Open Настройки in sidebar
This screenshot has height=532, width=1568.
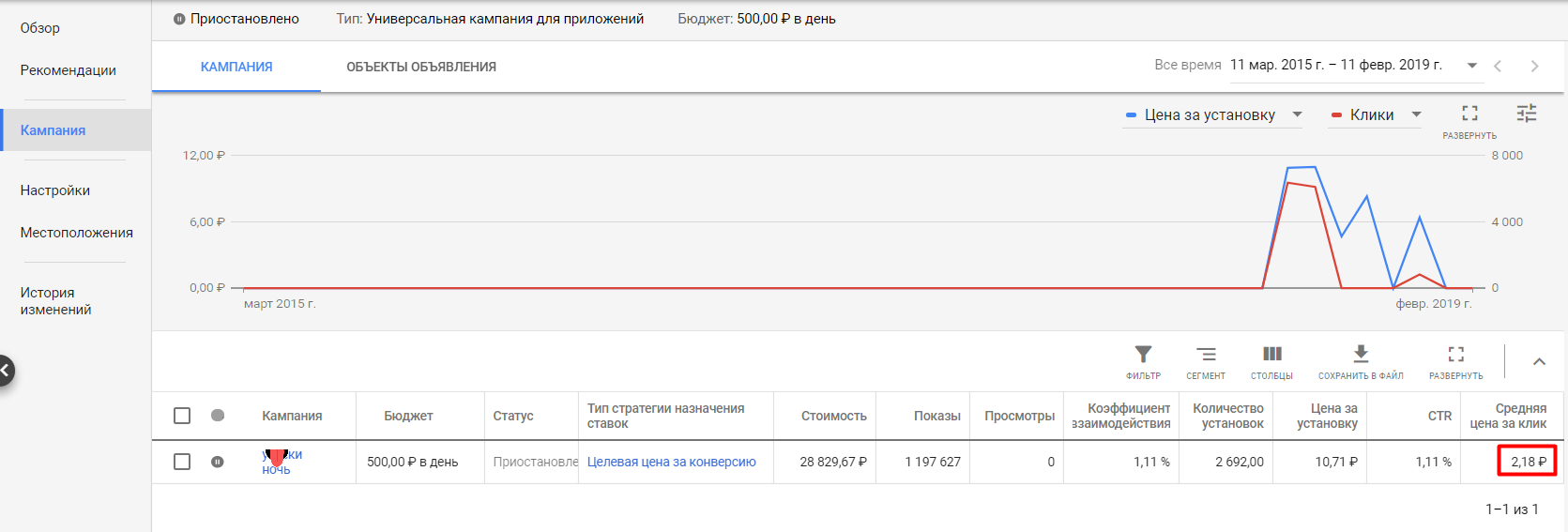coord(55,190)
